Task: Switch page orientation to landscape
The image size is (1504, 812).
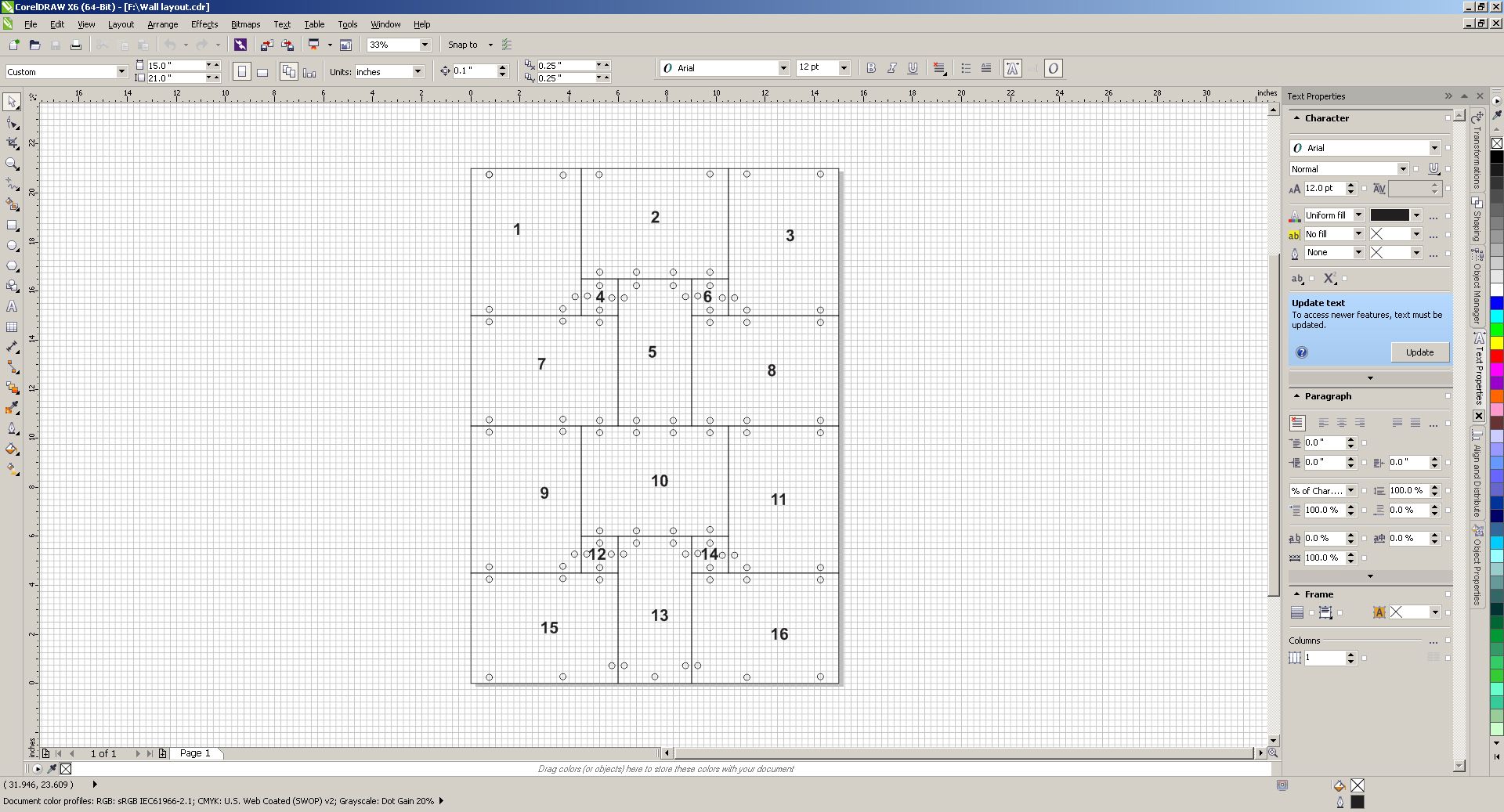Action: (x=262, y=71)
